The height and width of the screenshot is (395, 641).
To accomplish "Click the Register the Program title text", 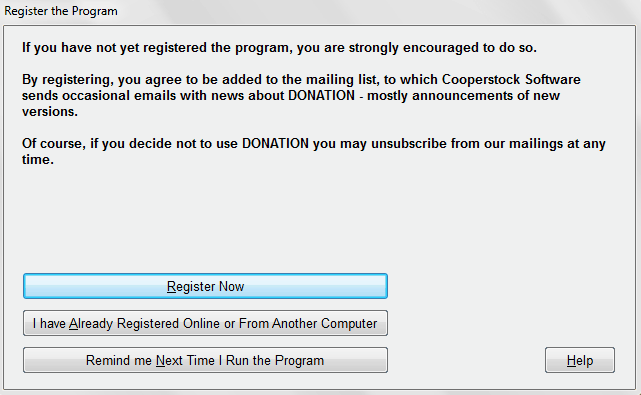I will 61,11.
